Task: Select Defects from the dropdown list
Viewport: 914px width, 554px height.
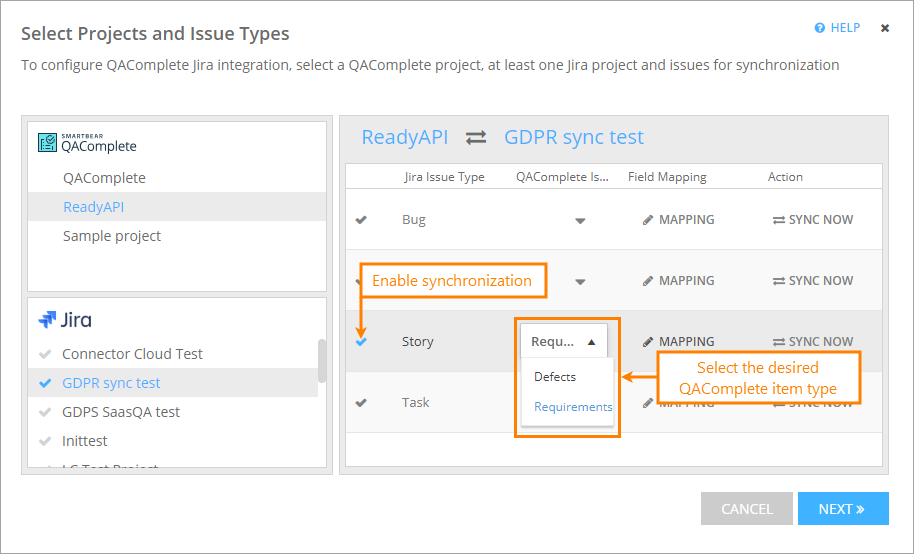Action: 555,377
